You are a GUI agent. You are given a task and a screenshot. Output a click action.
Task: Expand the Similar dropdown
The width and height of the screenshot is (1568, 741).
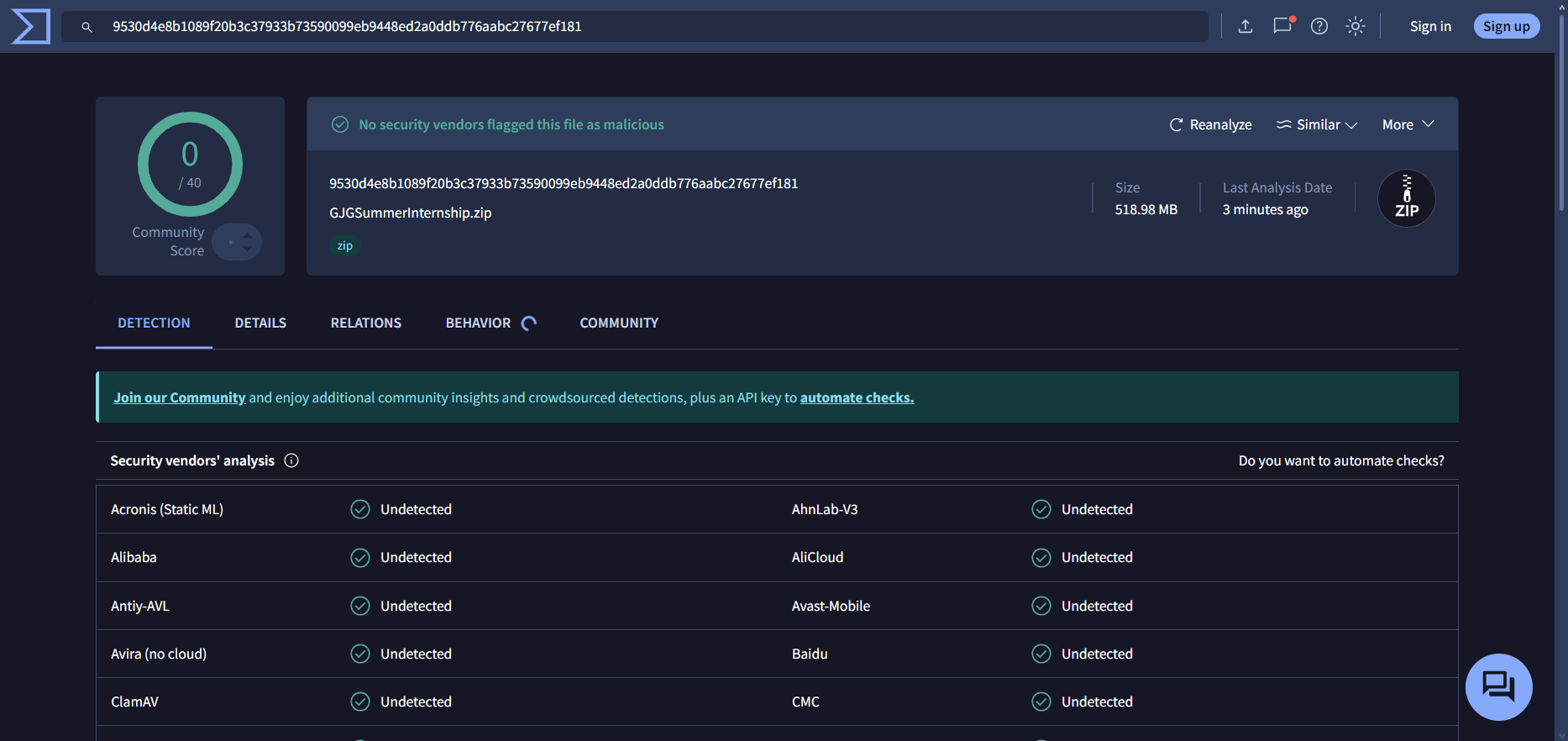click(x=1317, y=124)
